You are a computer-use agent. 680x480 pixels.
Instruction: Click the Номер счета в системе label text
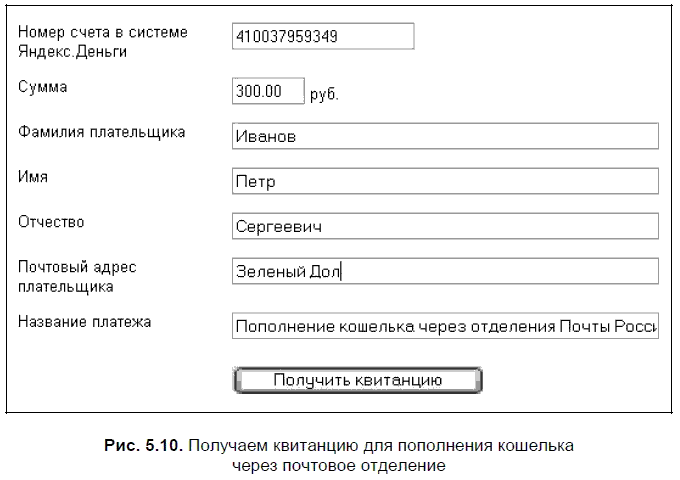click(x=103, y=33)
